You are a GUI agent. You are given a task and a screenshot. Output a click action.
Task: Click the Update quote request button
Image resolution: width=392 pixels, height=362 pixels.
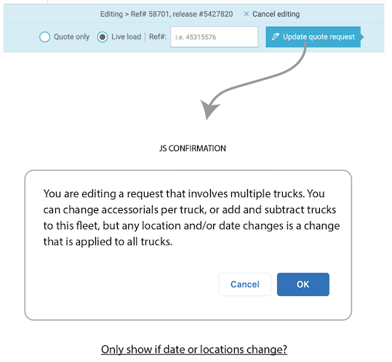313,37
